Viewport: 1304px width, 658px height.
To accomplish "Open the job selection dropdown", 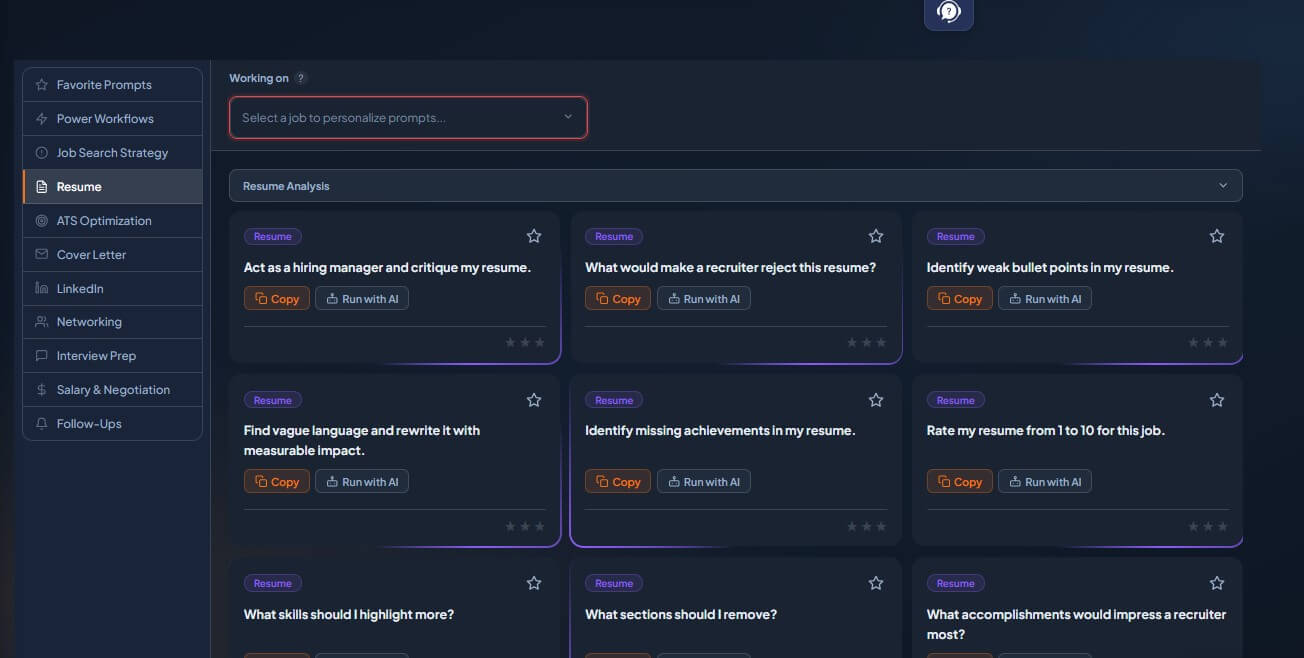I will [x=408, y=117].
